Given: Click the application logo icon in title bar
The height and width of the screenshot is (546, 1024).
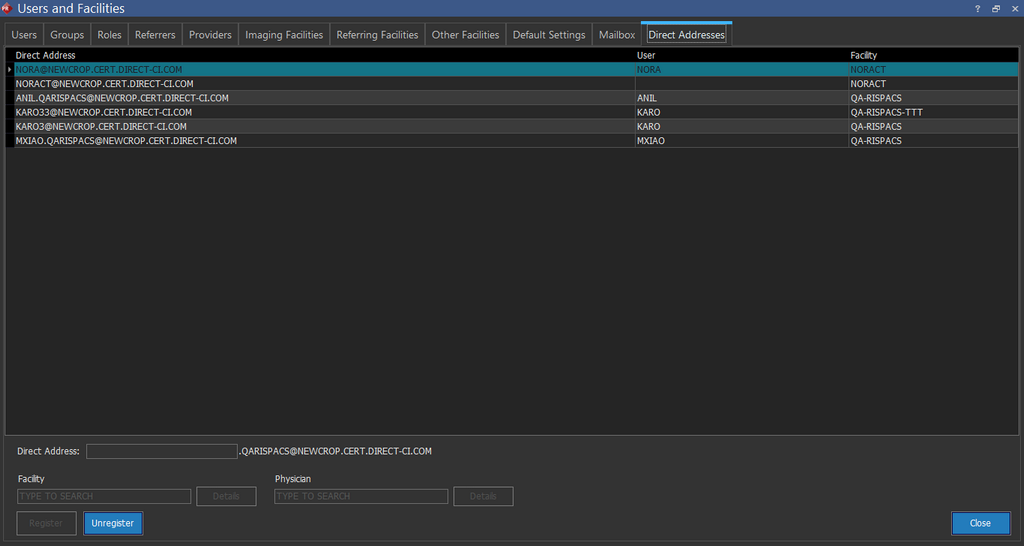Looking at the screenshot, I should (7, 8).
